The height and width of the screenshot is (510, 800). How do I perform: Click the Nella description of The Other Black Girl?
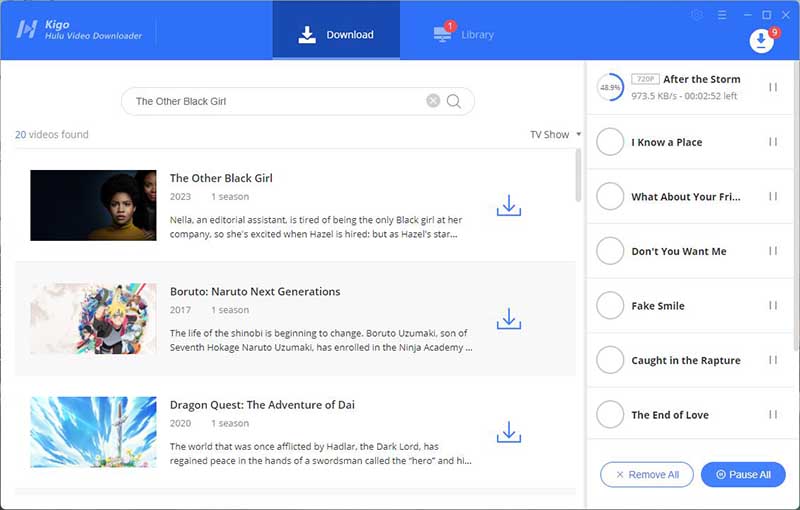pyautogui.click(x=316, y=227)
